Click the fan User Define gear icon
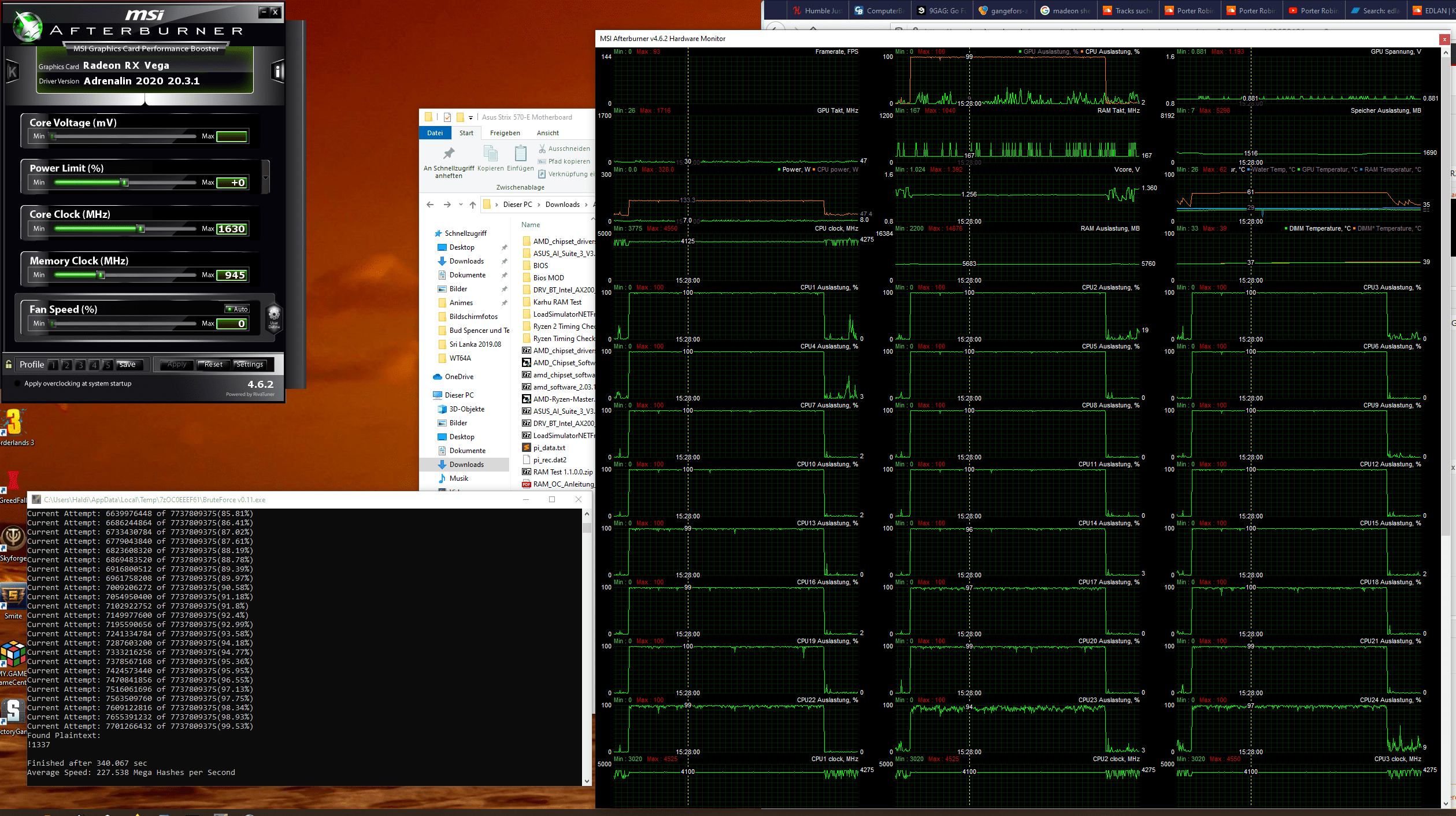This screenshot has height=816, width=1456. coord(274,317)
